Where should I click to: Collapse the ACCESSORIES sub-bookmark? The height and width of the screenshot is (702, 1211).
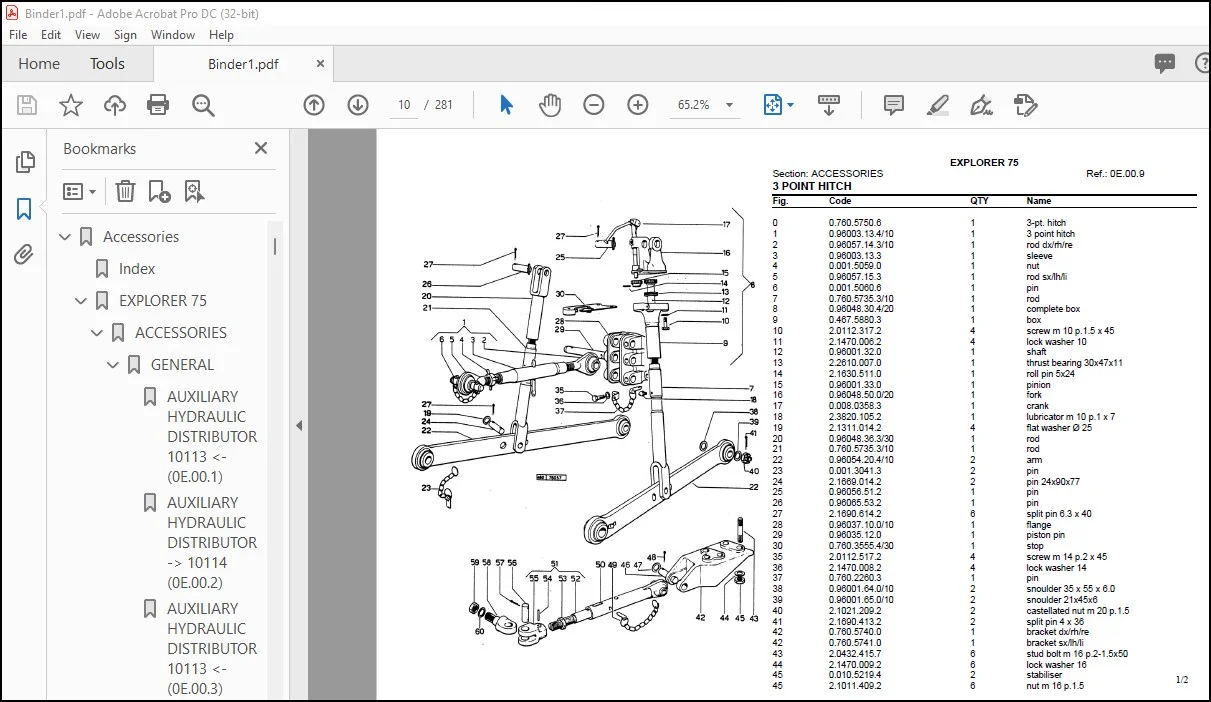[x=97, y=333]
